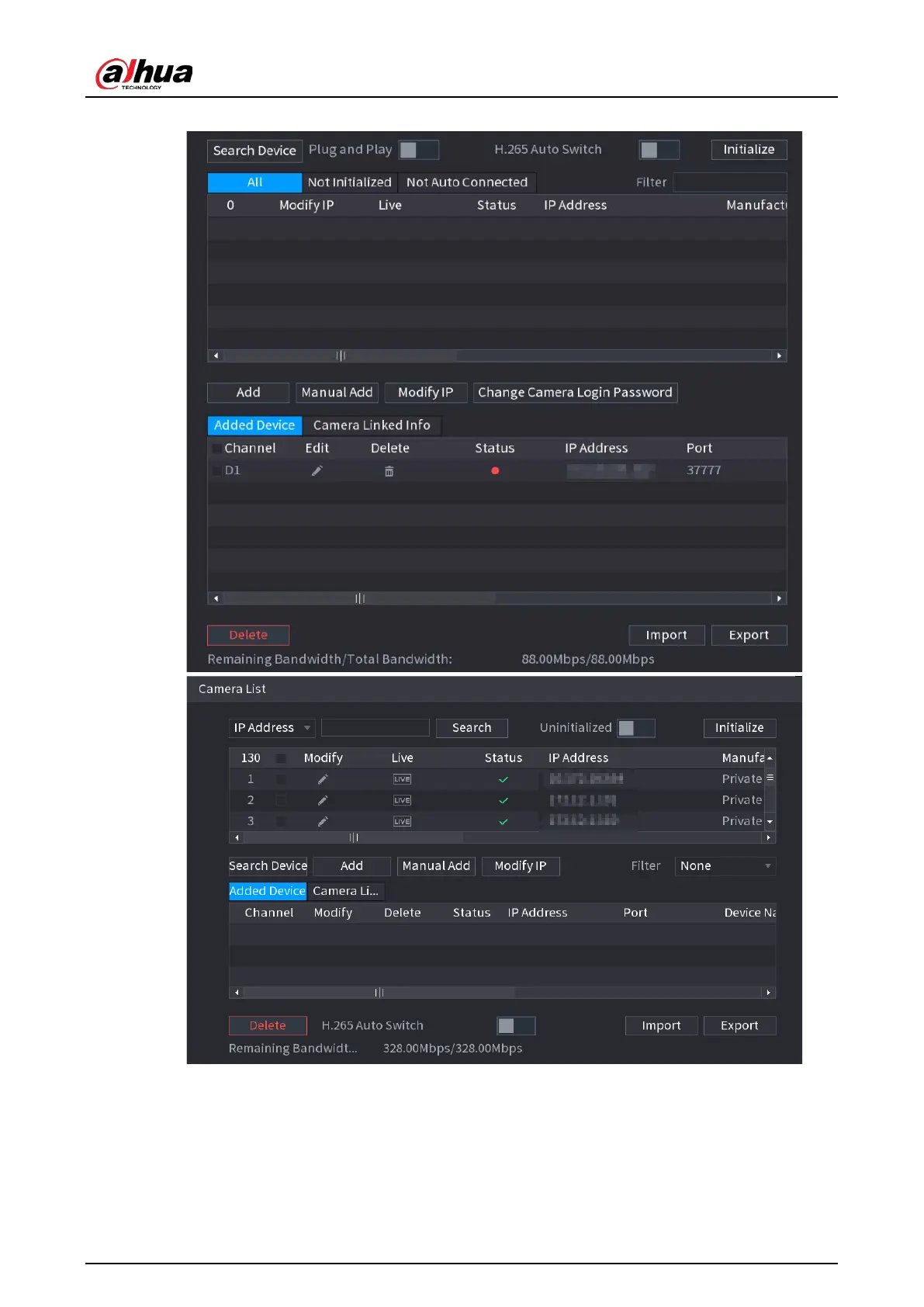Image resolution: width=924 pixels, height=1307 pixels.
Task: Open the truncated Camera Li... tab in Camera List
Action: pyautogui.click(x=345, y=891)
